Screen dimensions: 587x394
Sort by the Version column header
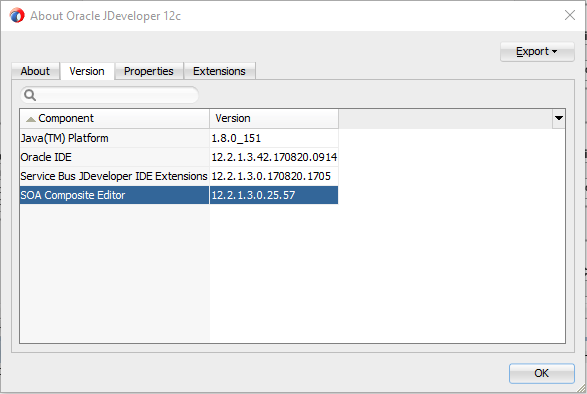(x=274, y=118)
